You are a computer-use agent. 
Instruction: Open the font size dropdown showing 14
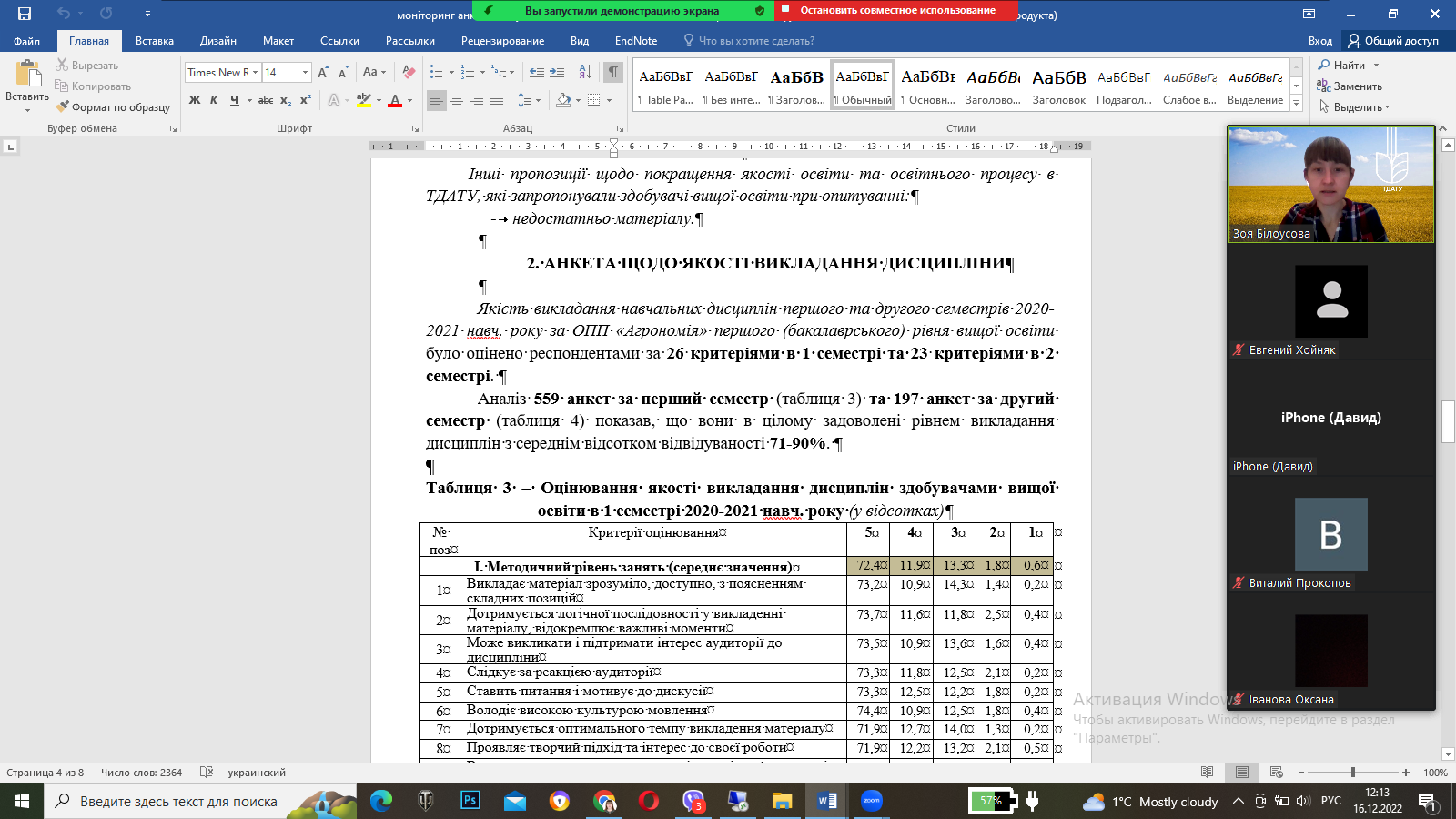pos(305,73)
